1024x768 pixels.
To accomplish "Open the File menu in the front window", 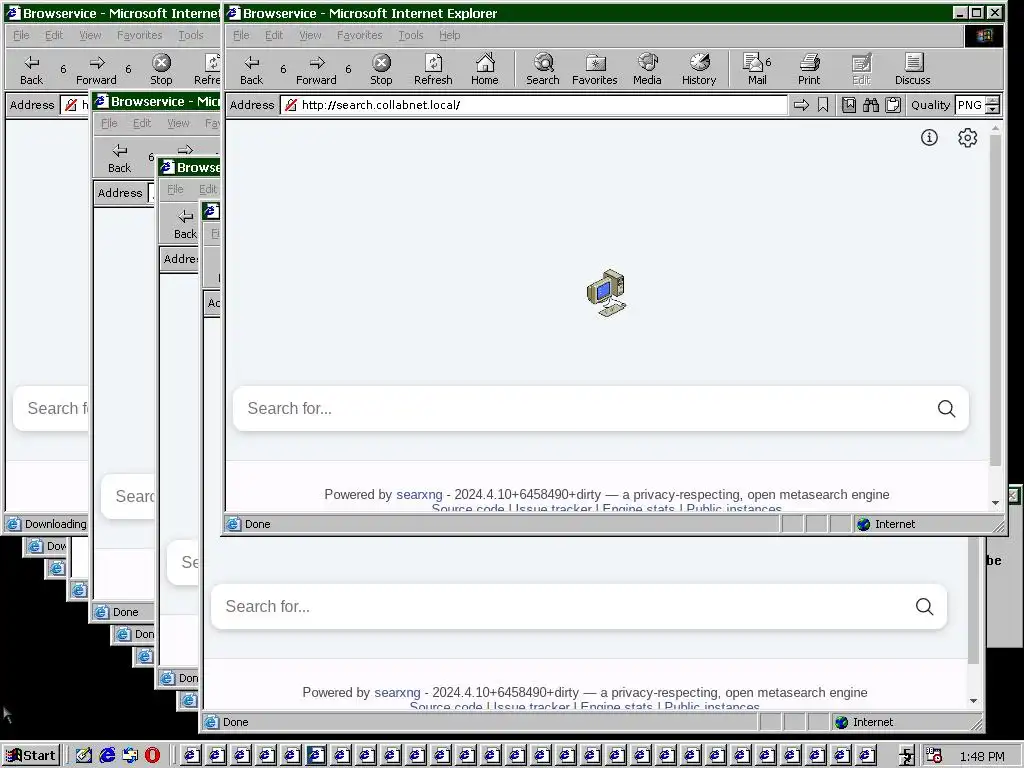I will pyautogui.click(x=241, y=35).
